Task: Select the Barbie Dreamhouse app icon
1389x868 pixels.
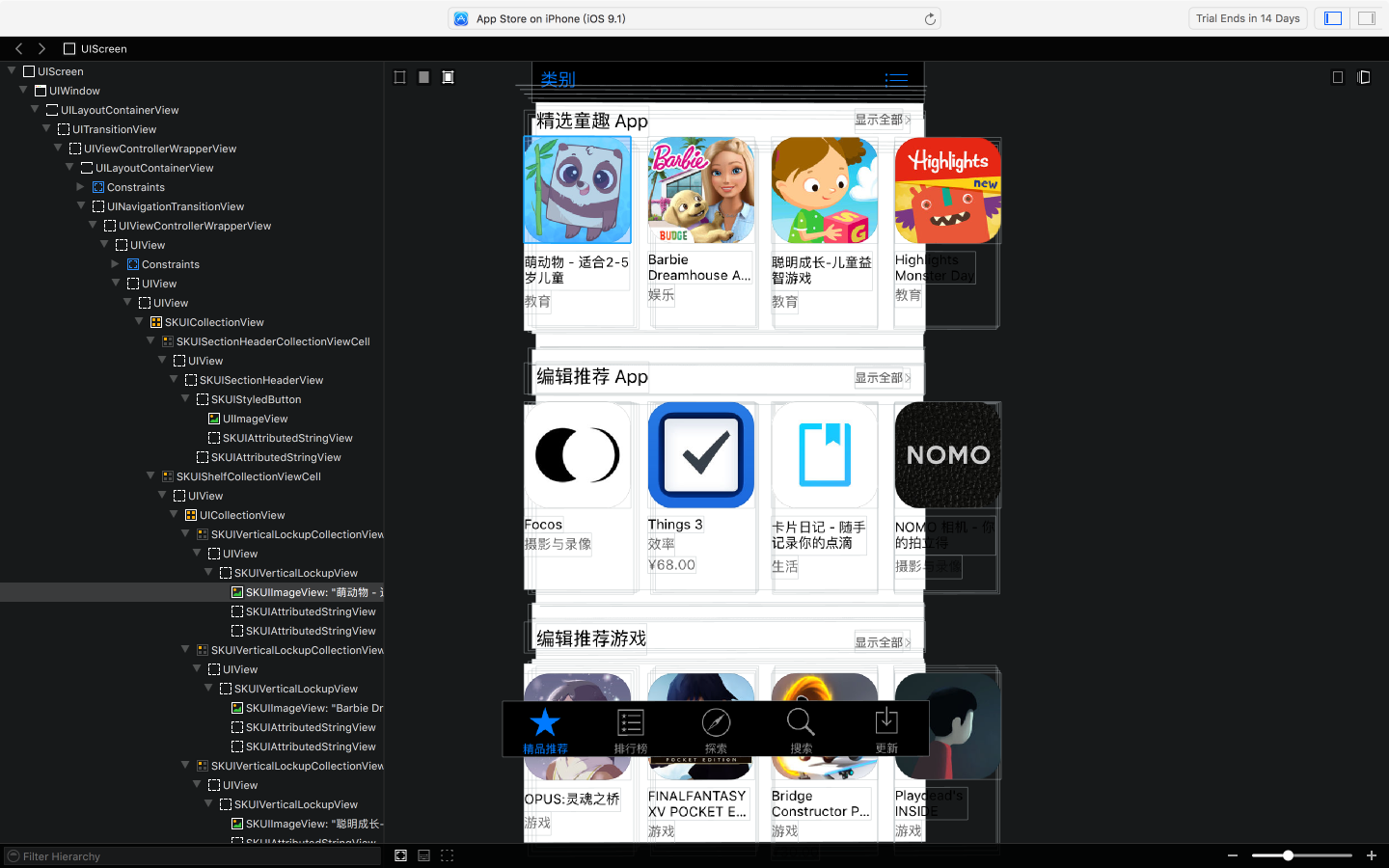Action: (x=701, y=189)
